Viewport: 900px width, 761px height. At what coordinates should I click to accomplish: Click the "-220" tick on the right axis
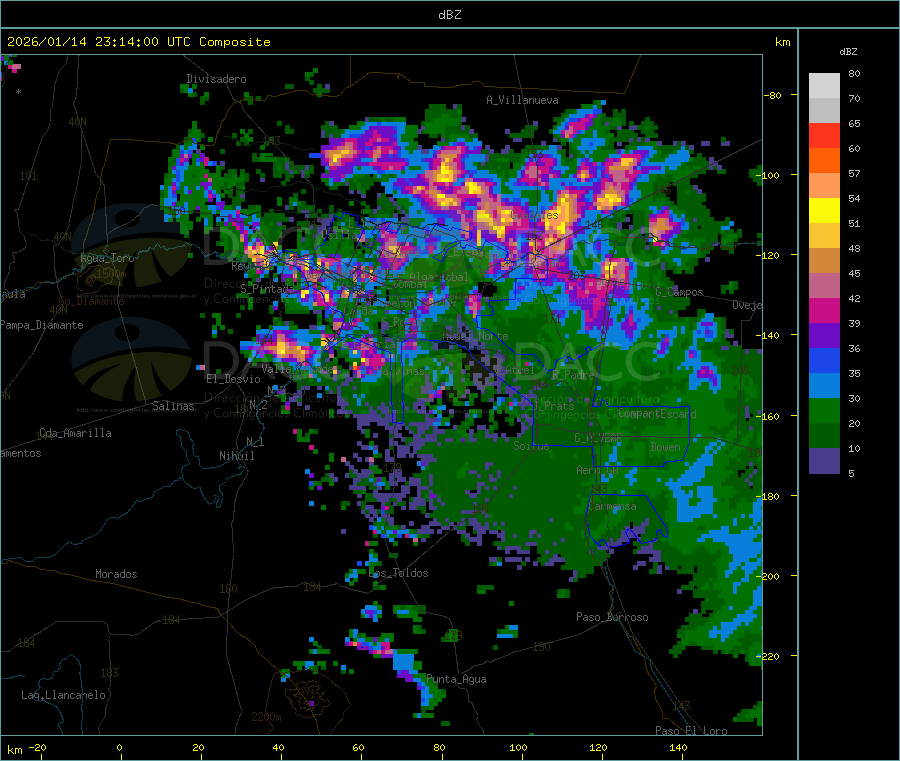click(770, 656)
